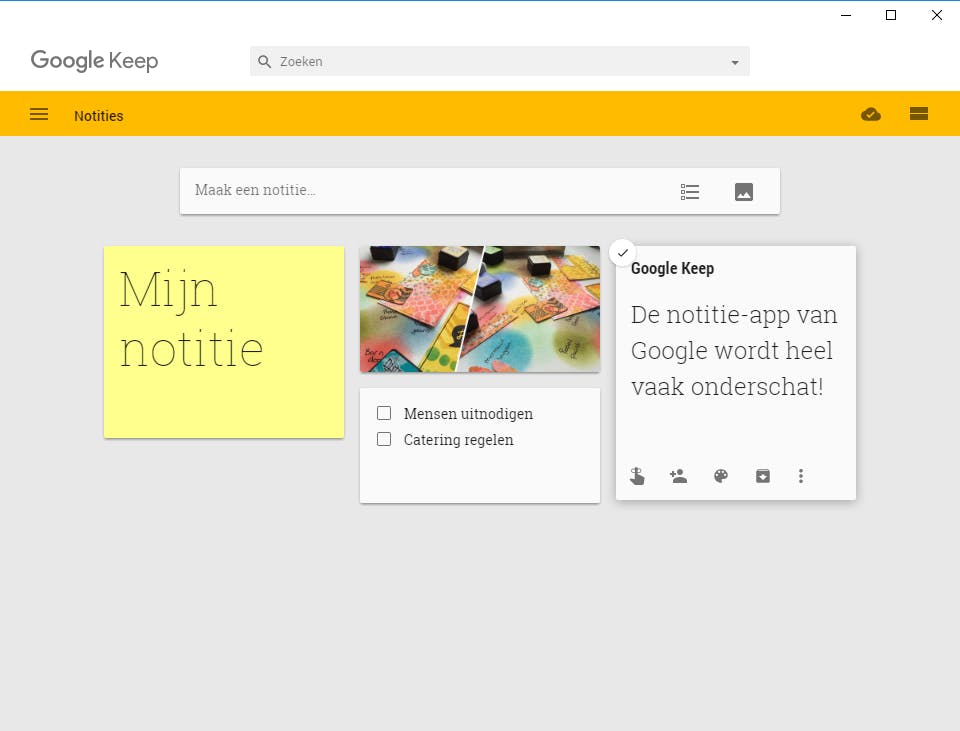Check the Mensen uitnodigen checkbox
Image resolution: width=960 pixels, height=731 pixels.
click(384, 413)
